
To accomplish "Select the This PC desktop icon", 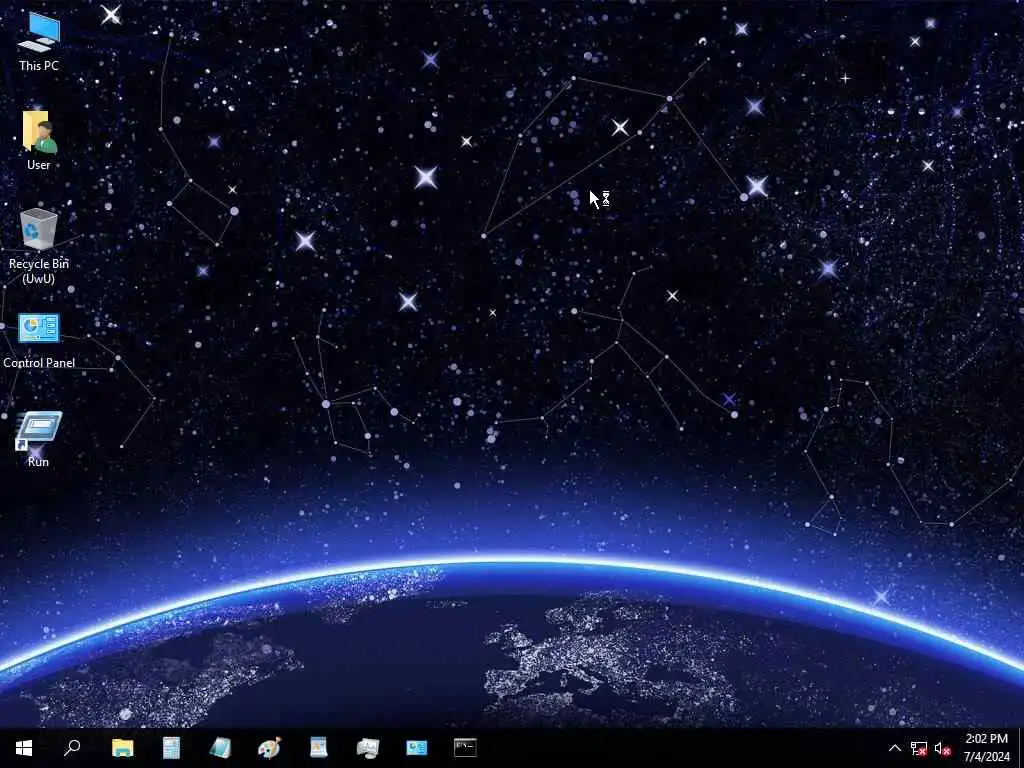I will tap(39, 41).
